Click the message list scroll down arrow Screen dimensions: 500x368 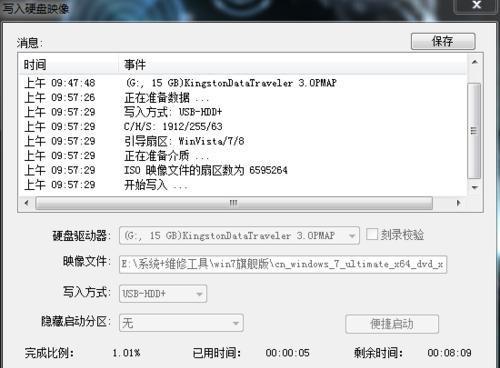(475, 188)
